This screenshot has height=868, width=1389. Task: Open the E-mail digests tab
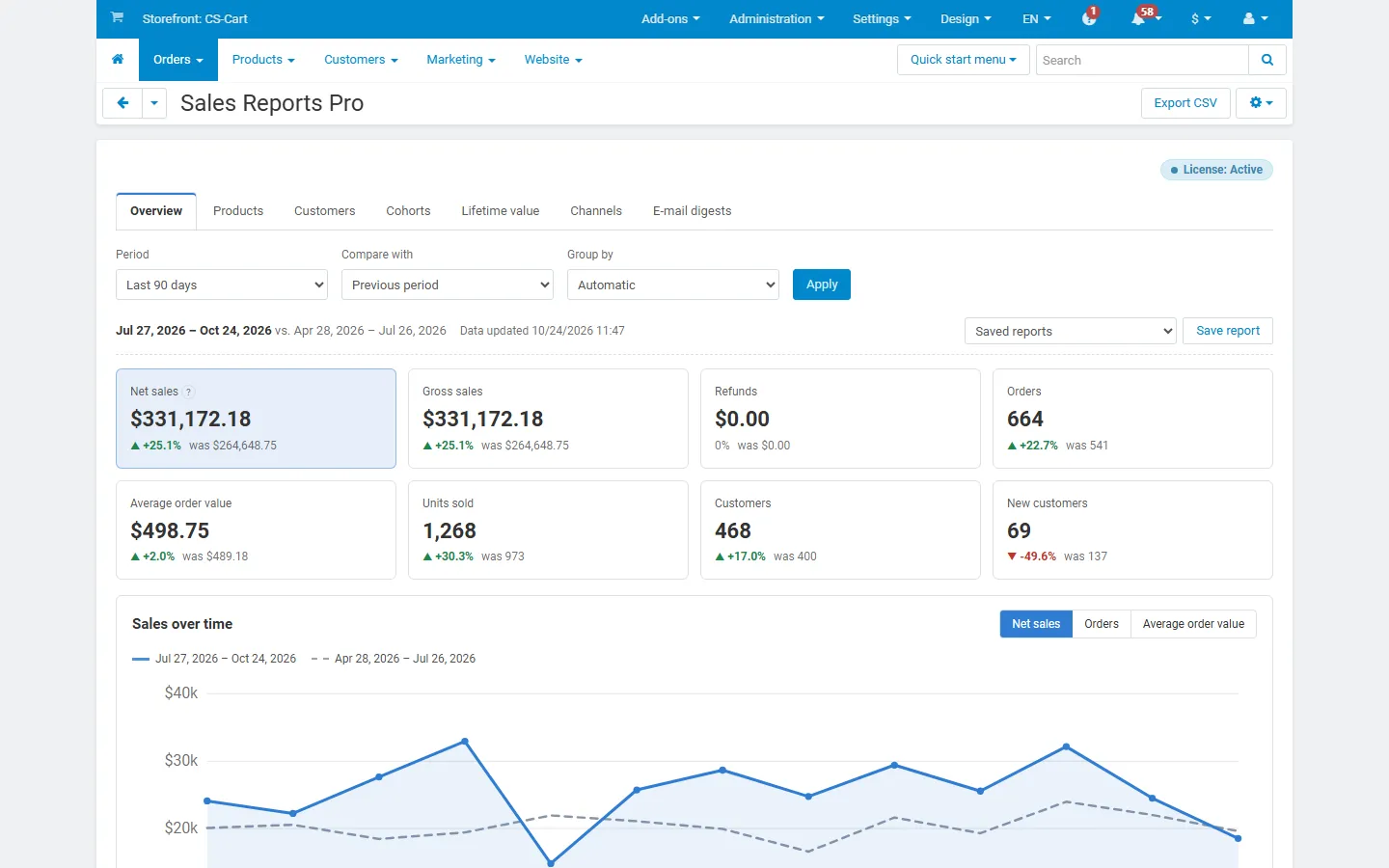[x=692, y=211]
